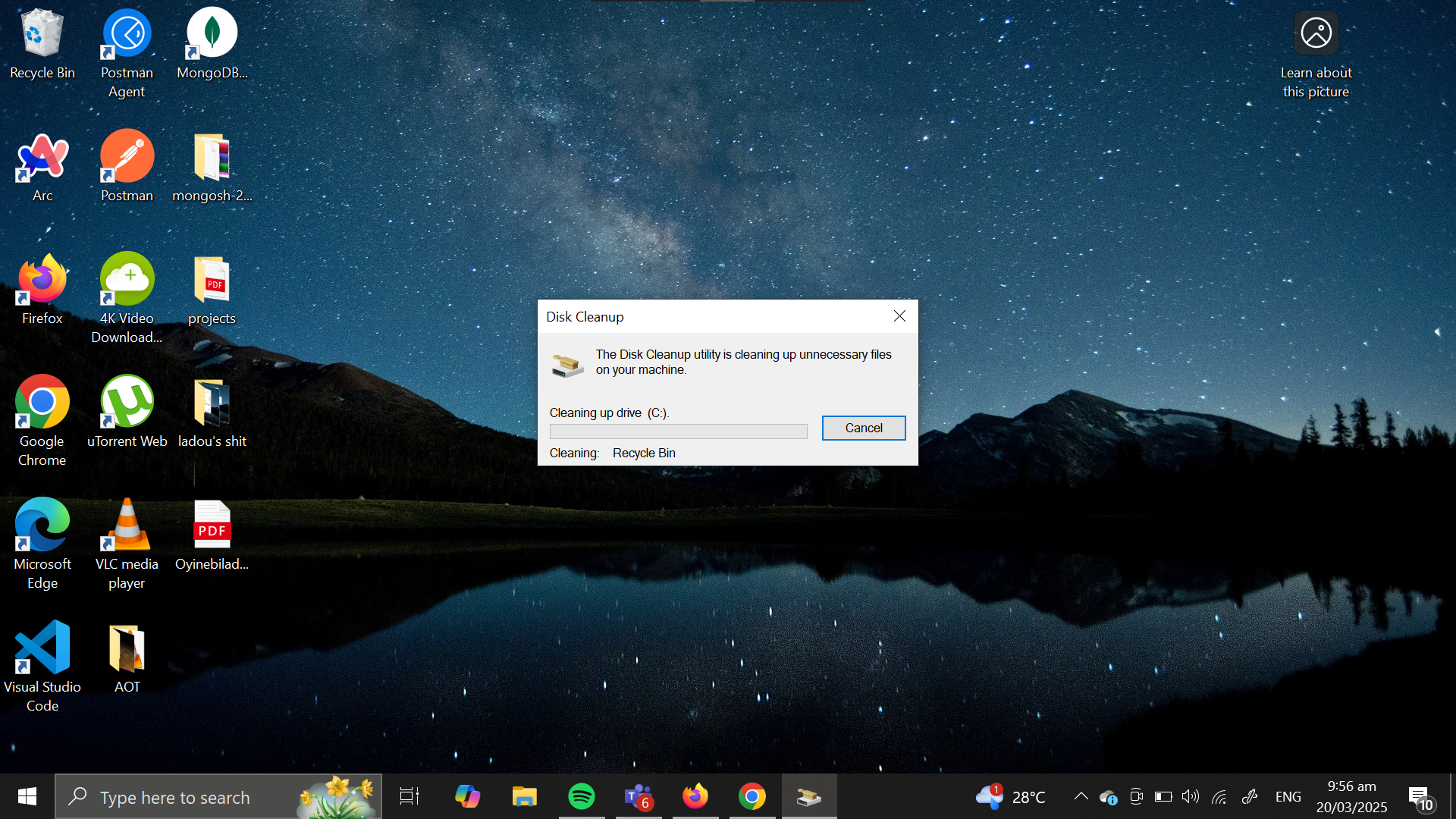The width and height of the screenshot is (1456, 819).
Task: Select the 4K Video Downloader icon
Action: 127,297
